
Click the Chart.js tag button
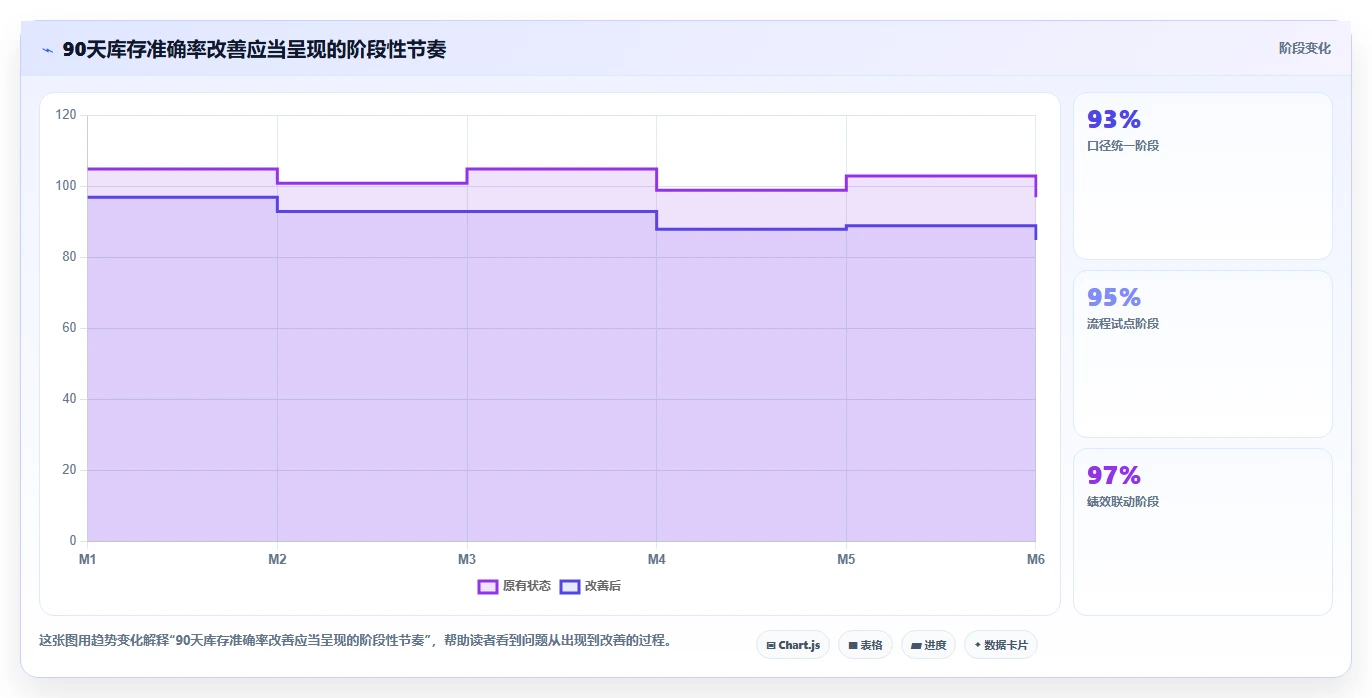point(793,645)
